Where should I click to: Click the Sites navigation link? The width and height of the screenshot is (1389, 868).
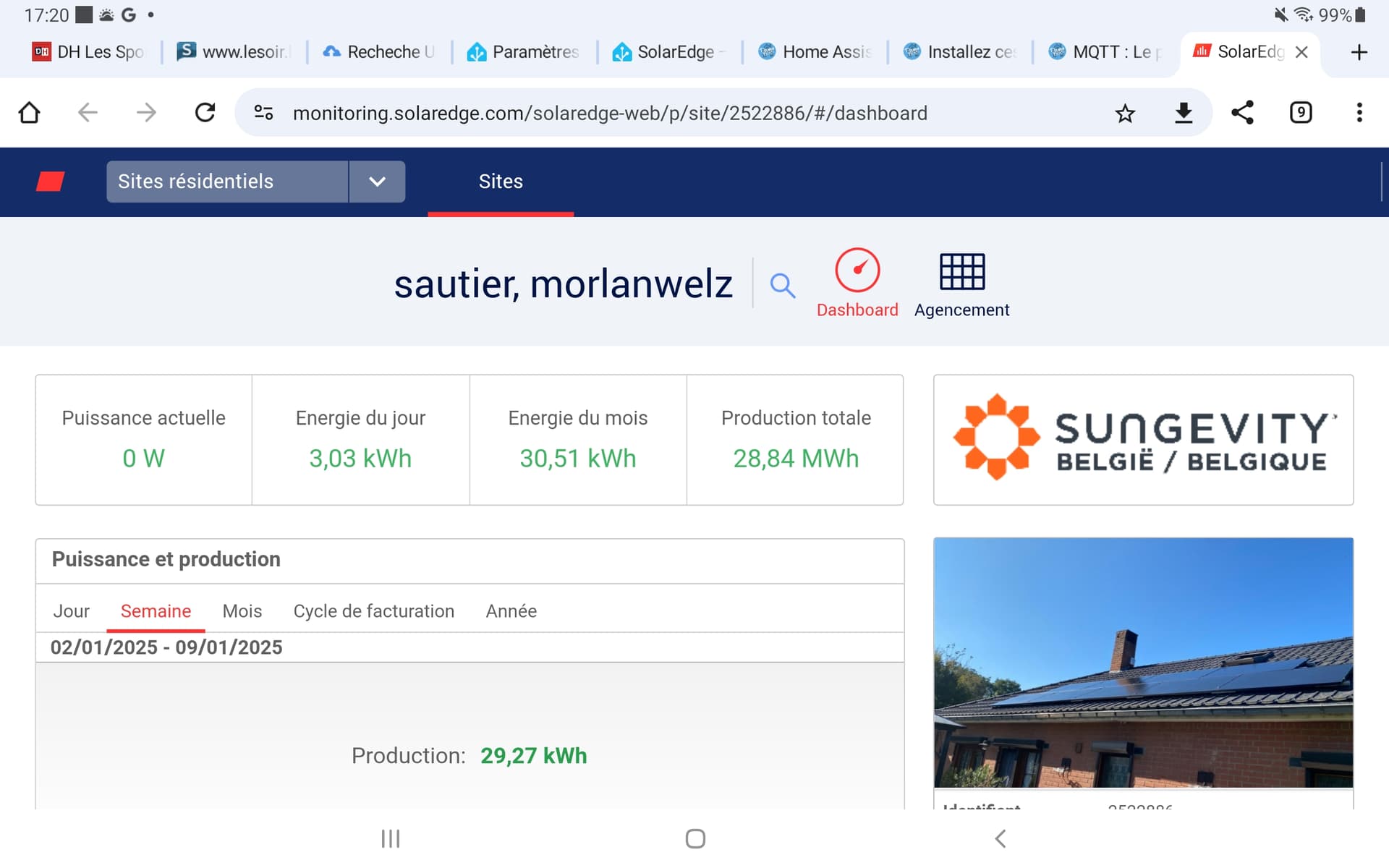click(x=501, y=182)
